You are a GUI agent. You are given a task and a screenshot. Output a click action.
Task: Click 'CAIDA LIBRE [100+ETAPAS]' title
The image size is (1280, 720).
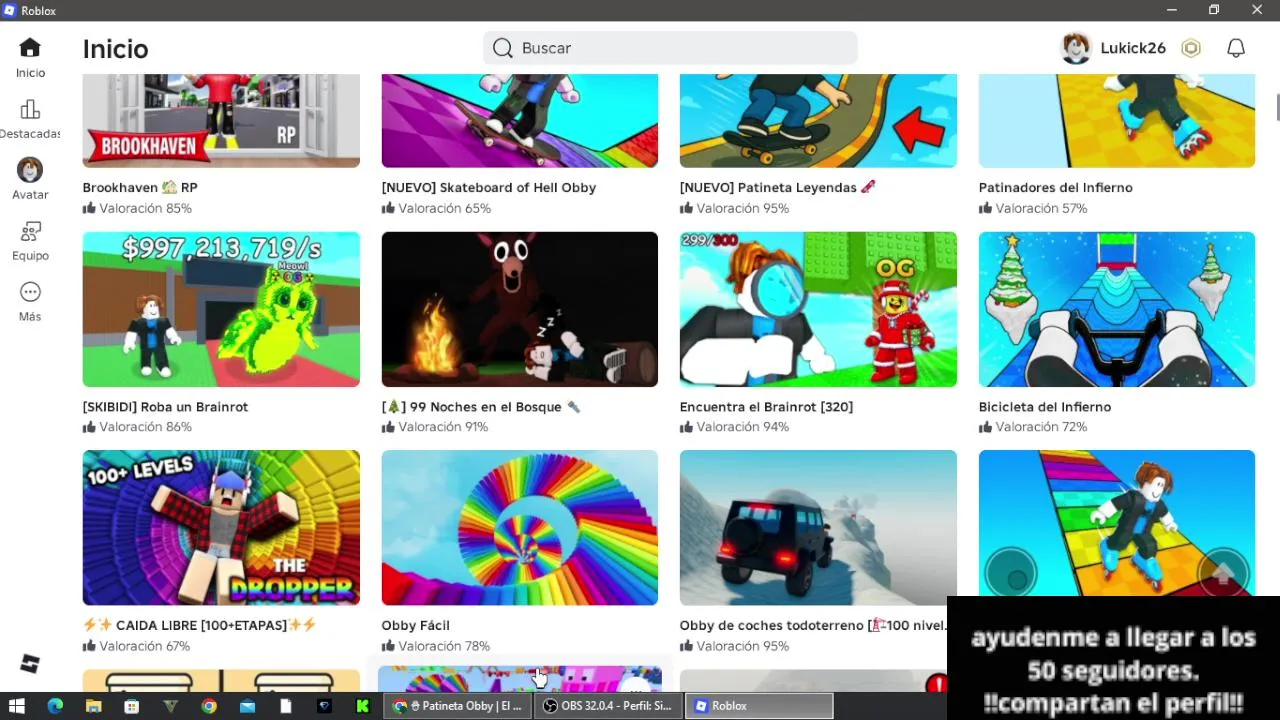200,625
